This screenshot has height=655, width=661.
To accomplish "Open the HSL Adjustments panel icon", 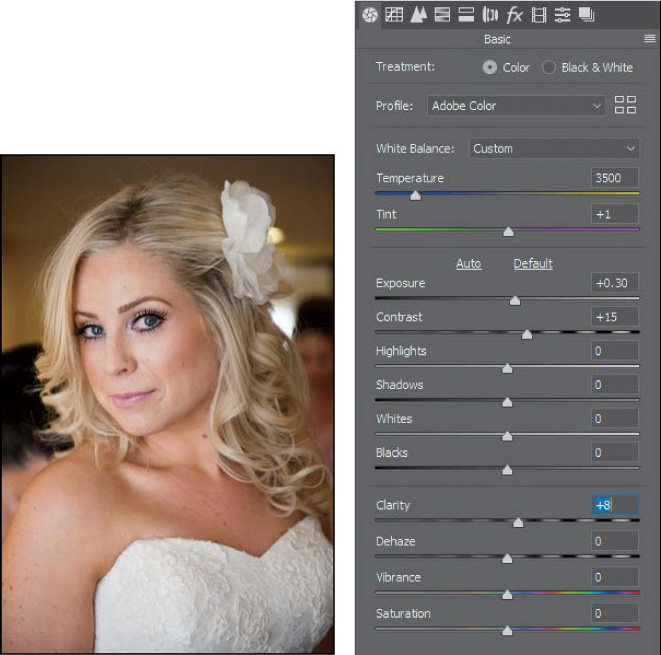I will click(442, 15).
